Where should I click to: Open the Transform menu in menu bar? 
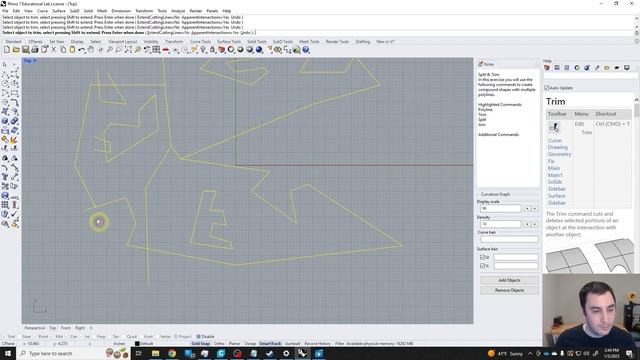tap(144, 11)
